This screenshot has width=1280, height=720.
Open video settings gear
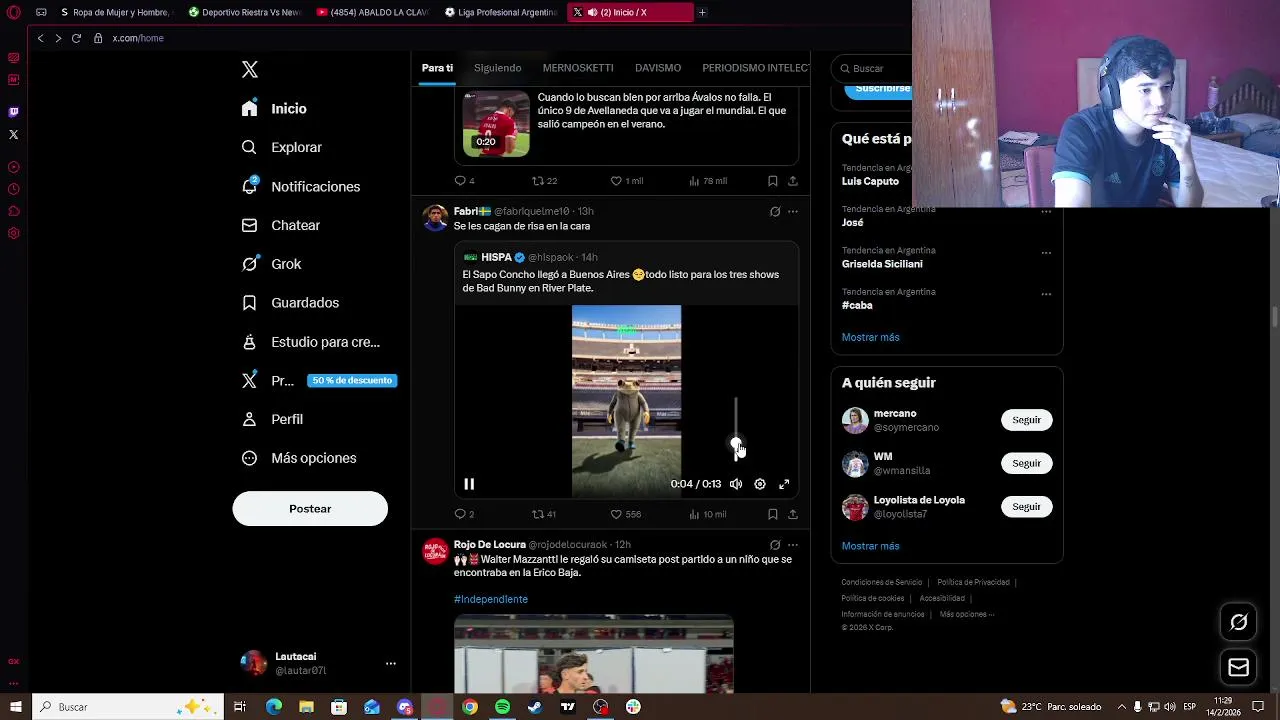point(760,484)
